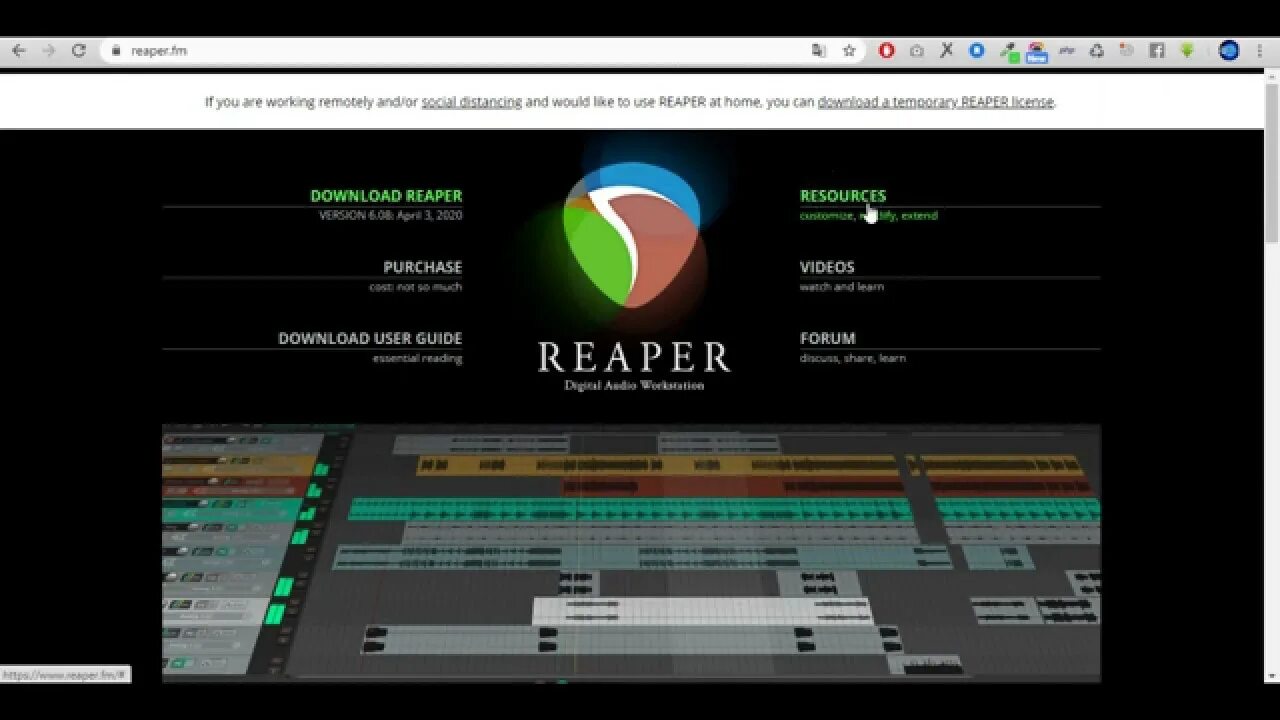The width and height of the screenshot is (1280, 720).
Task: Click the browser forward arrow
Action: [x=48, y=51]
